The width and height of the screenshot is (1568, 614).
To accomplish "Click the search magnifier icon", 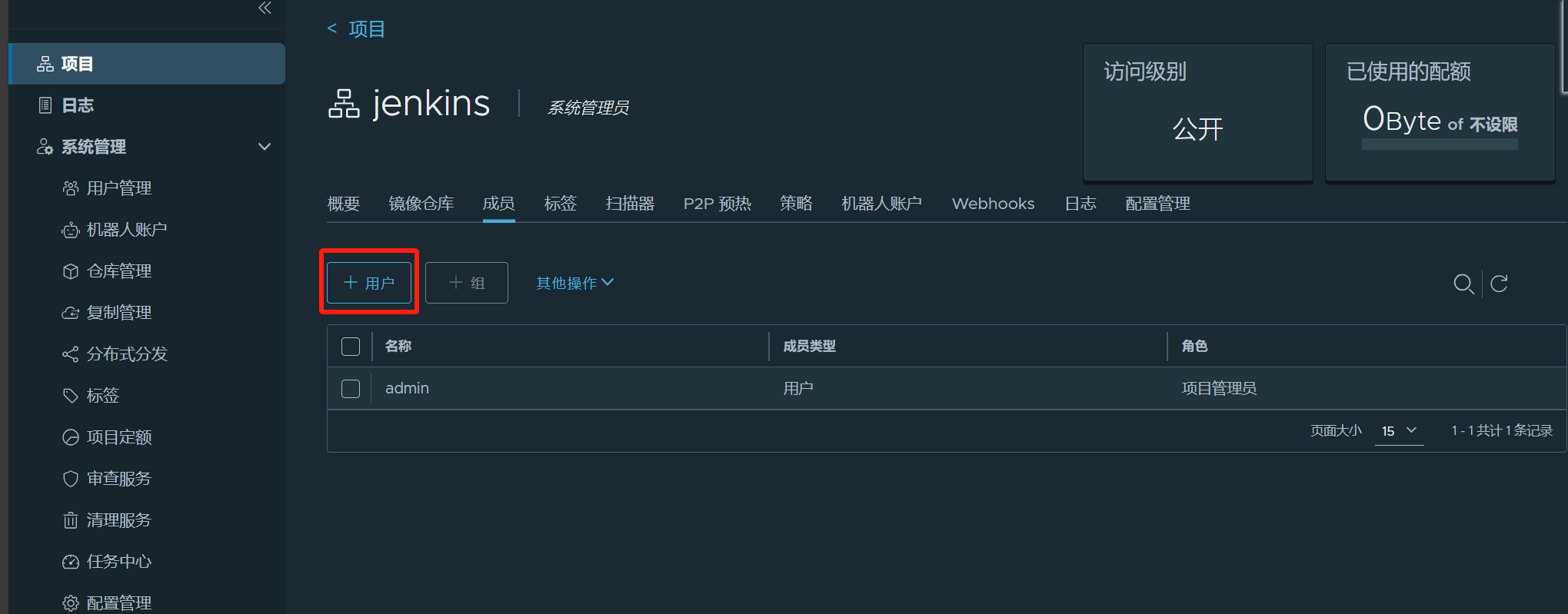I will pos(1463,284).
